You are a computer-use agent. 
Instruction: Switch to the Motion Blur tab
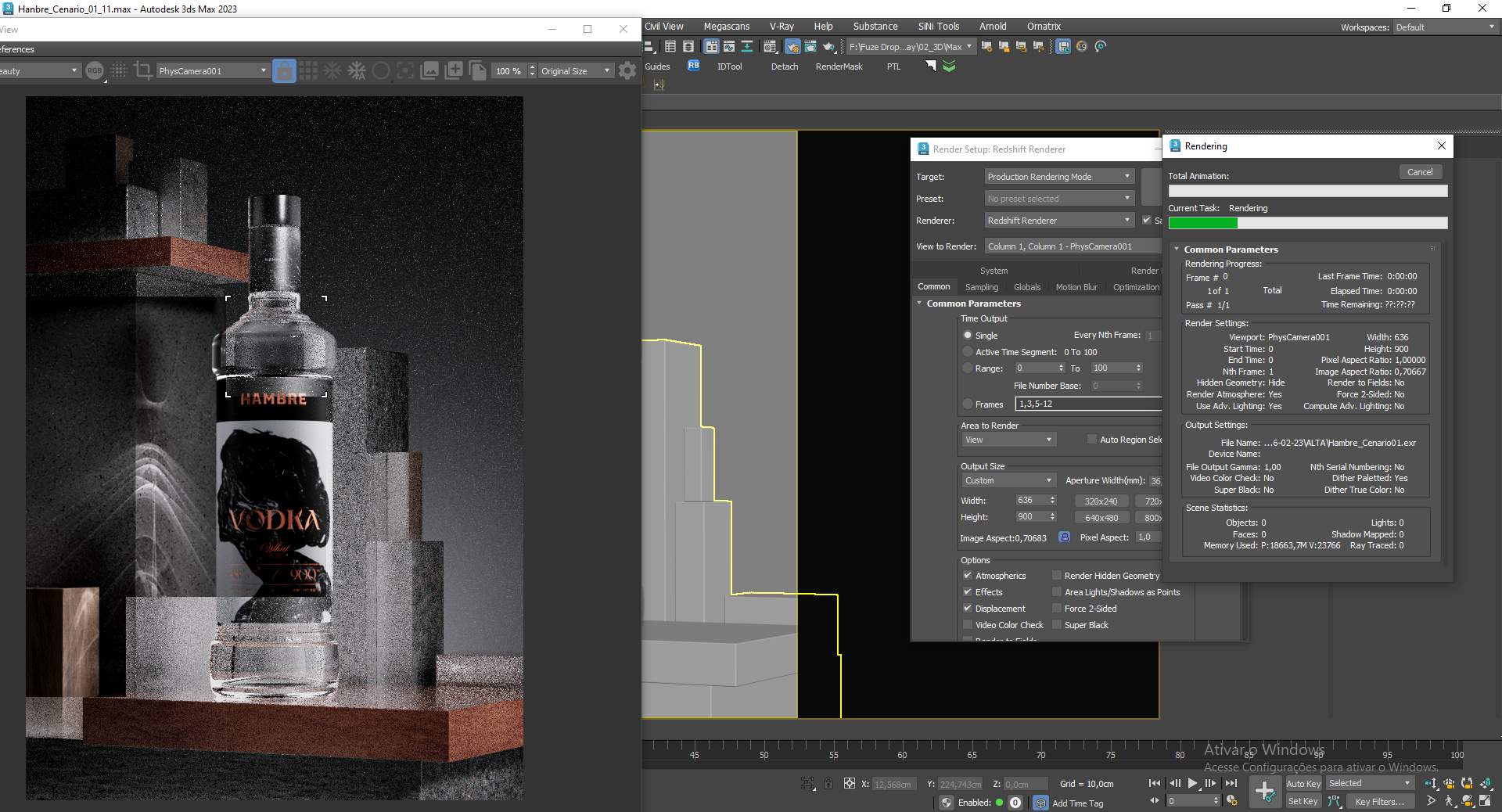pos(1076,287)
